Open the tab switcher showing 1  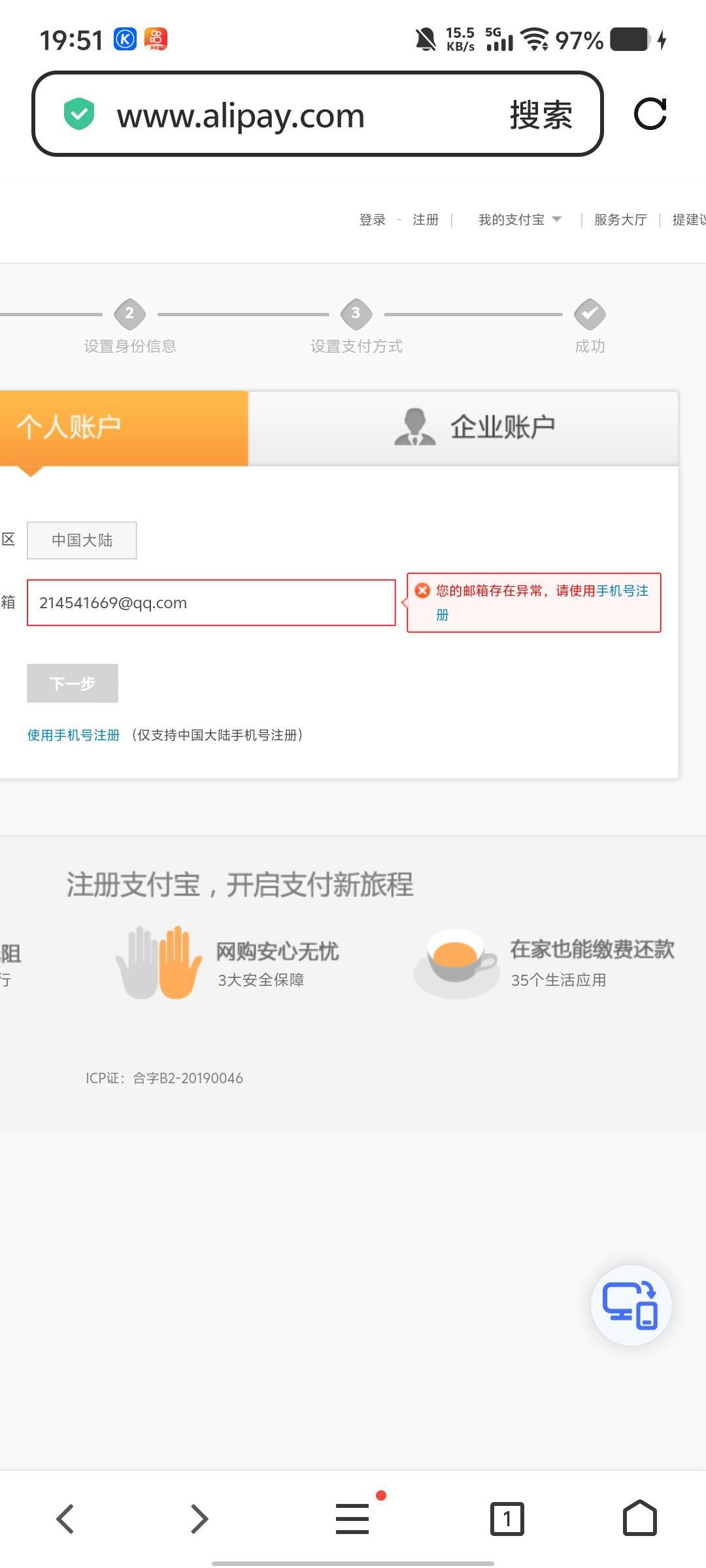507,1518
